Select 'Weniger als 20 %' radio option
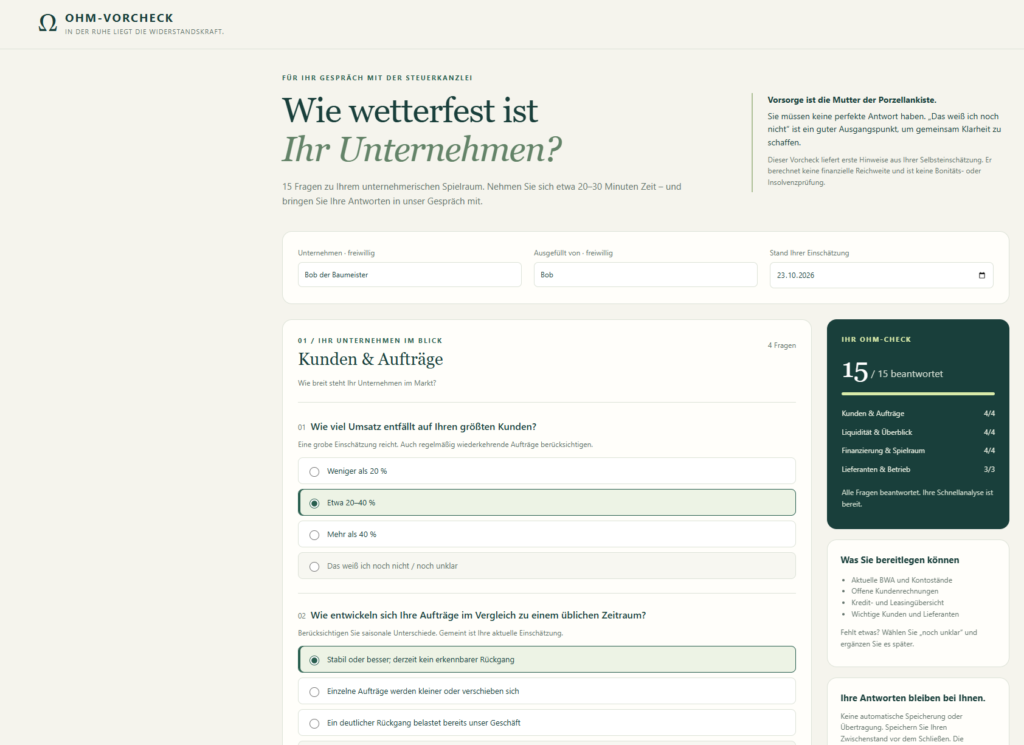Image resolution: width=1024 pixels, height=745 pixels. pyautogui.click(x=547, y=471)
